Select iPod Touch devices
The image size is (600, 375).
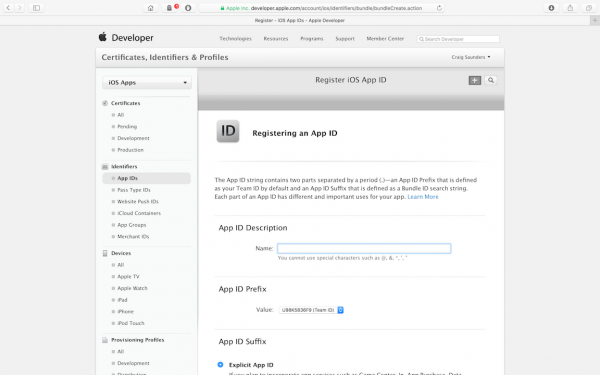click(131, 323)
